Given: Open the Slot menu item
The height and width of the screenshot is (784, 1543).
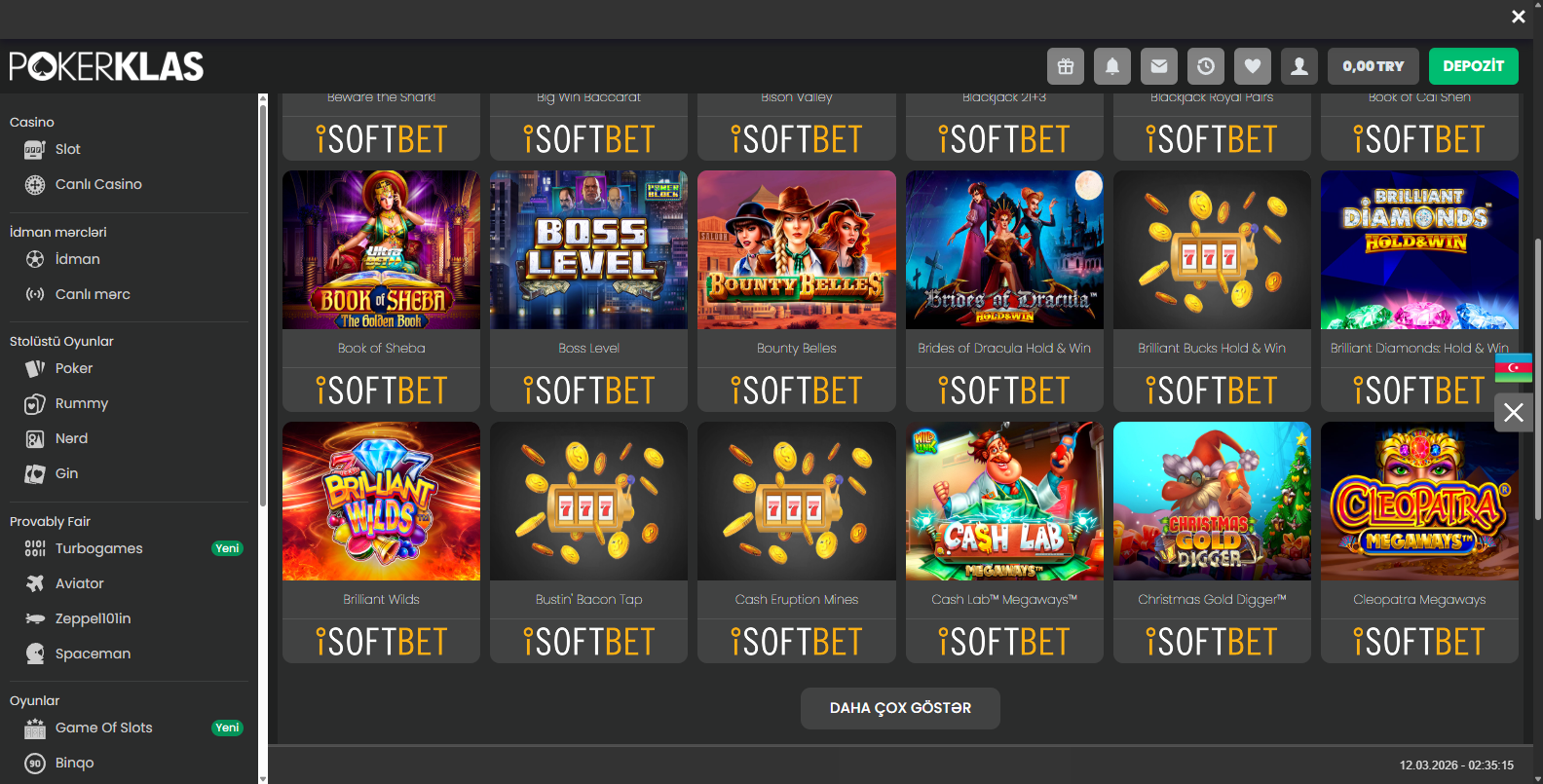Looking at the screenshot, I should (x=67, y=149).
